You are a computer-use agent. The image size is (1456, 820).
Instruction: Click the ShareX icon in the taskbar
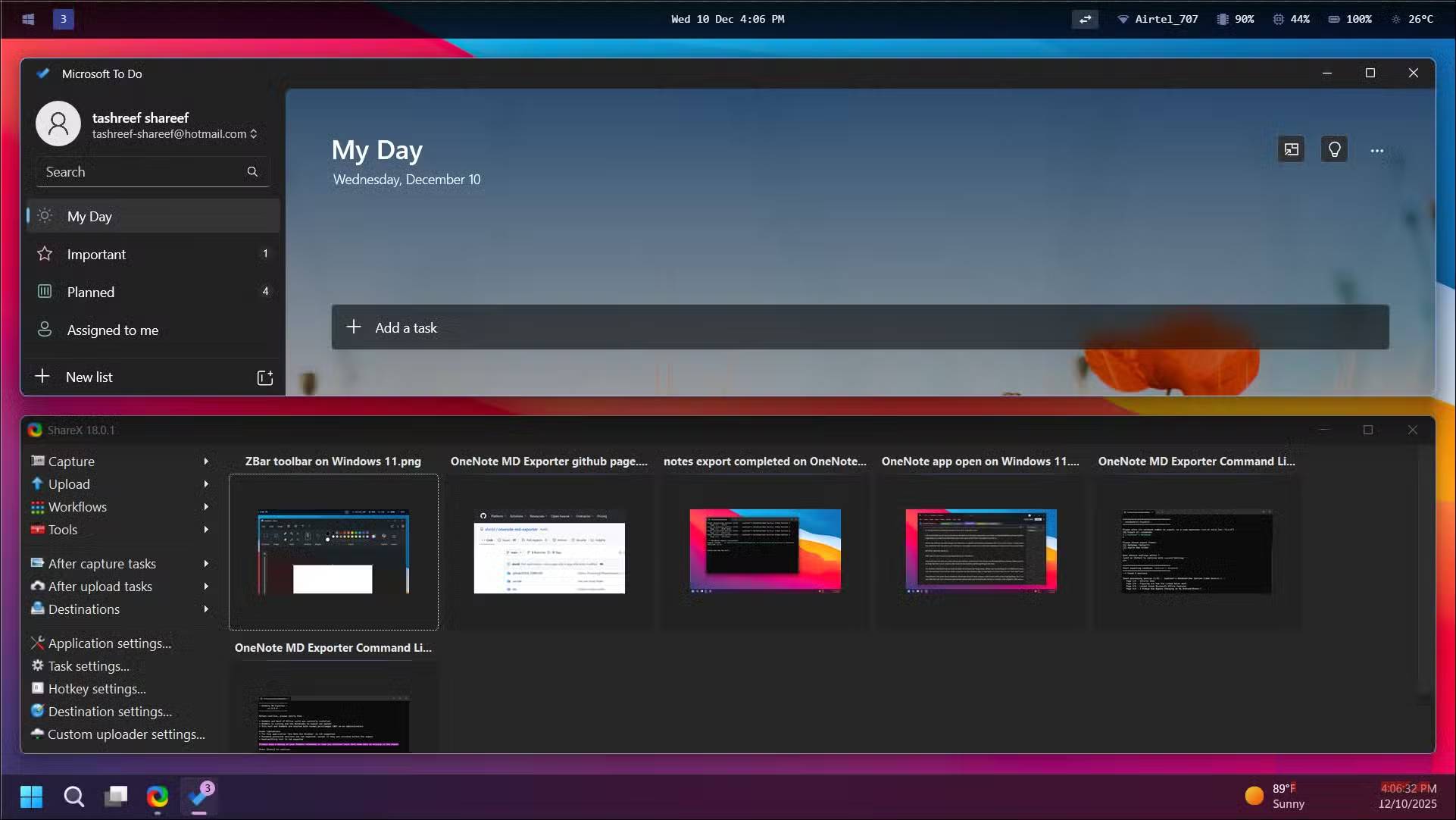pyautogui.click(x=158, y=797)
